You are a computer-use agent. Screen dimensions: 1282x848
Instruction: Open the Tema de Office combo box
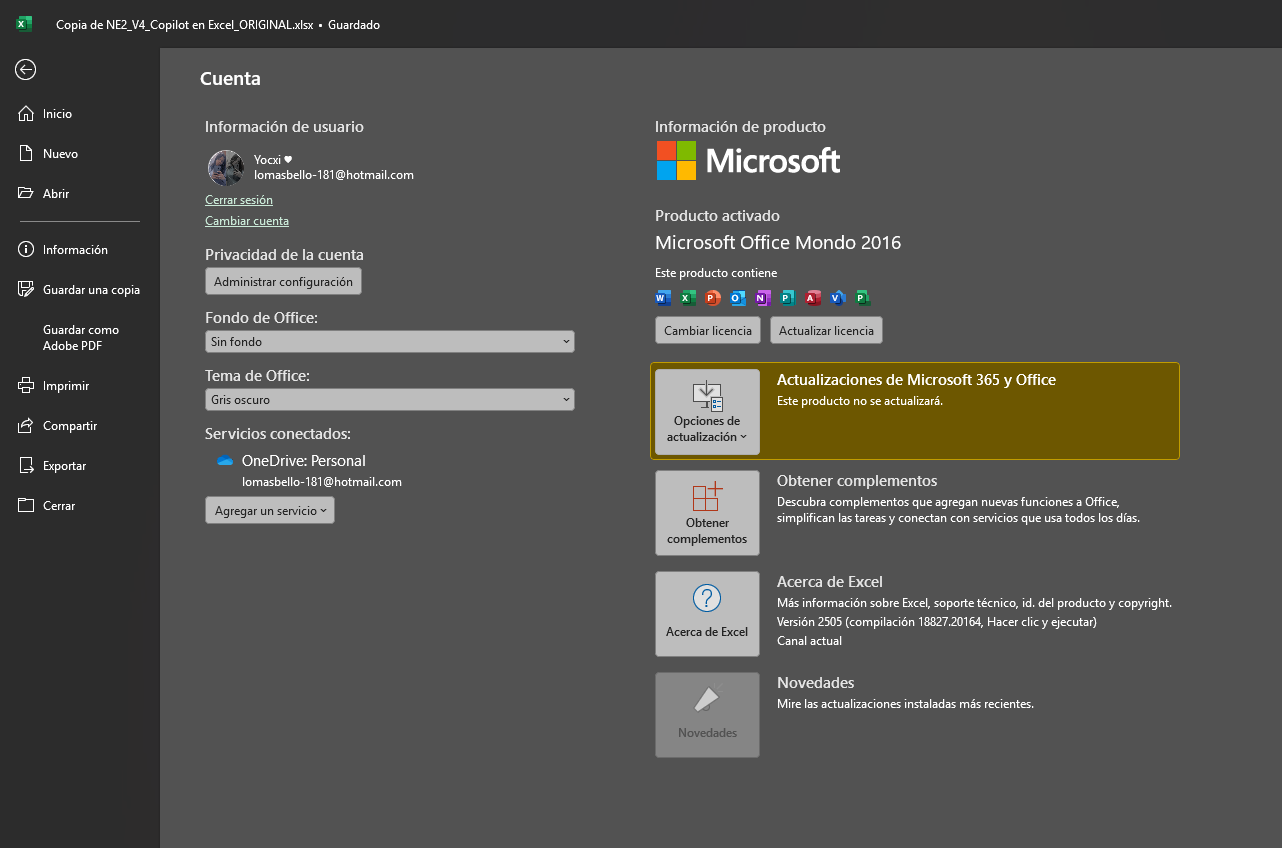[389, 399]
